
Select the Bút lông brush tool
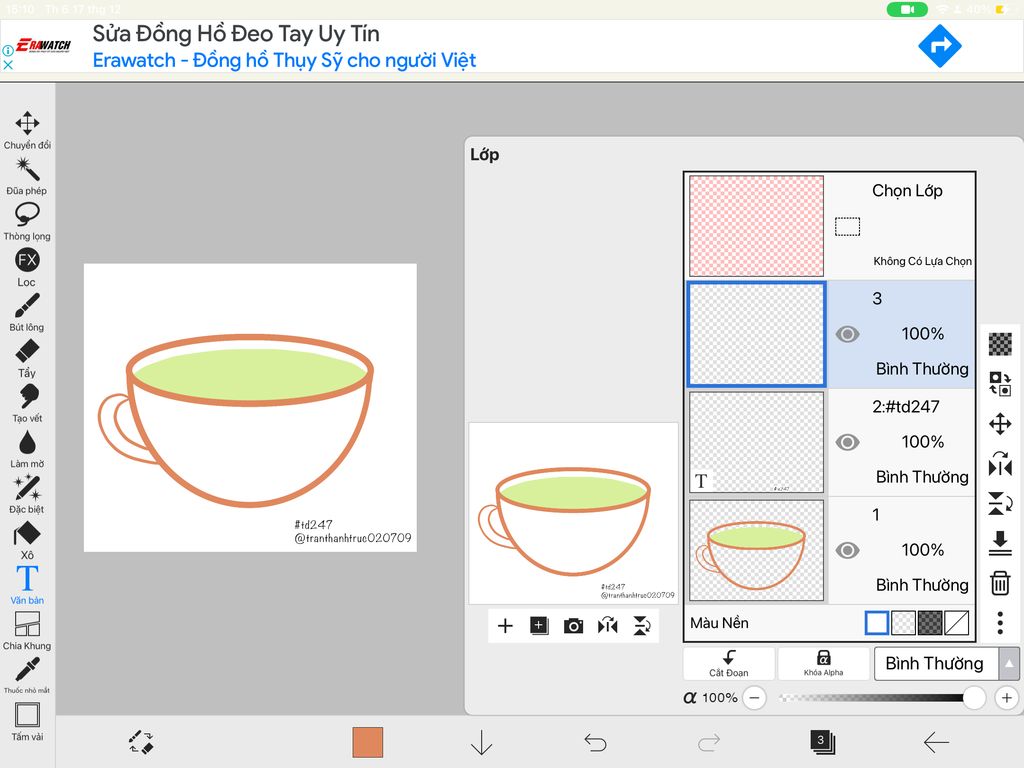coord(27,312)
